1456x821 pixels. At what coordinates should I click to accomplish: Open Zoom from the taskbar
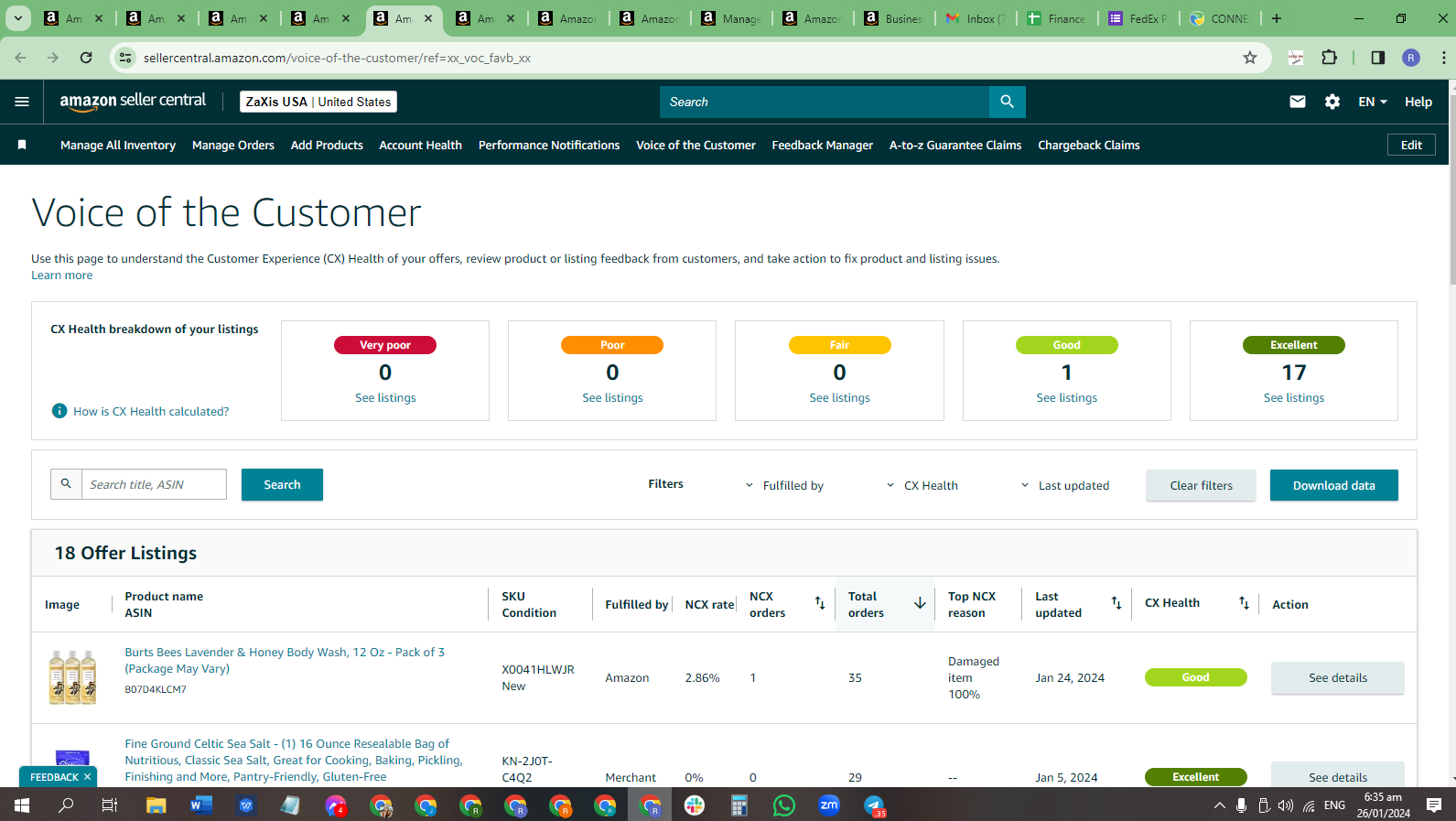tap(829, 805)
